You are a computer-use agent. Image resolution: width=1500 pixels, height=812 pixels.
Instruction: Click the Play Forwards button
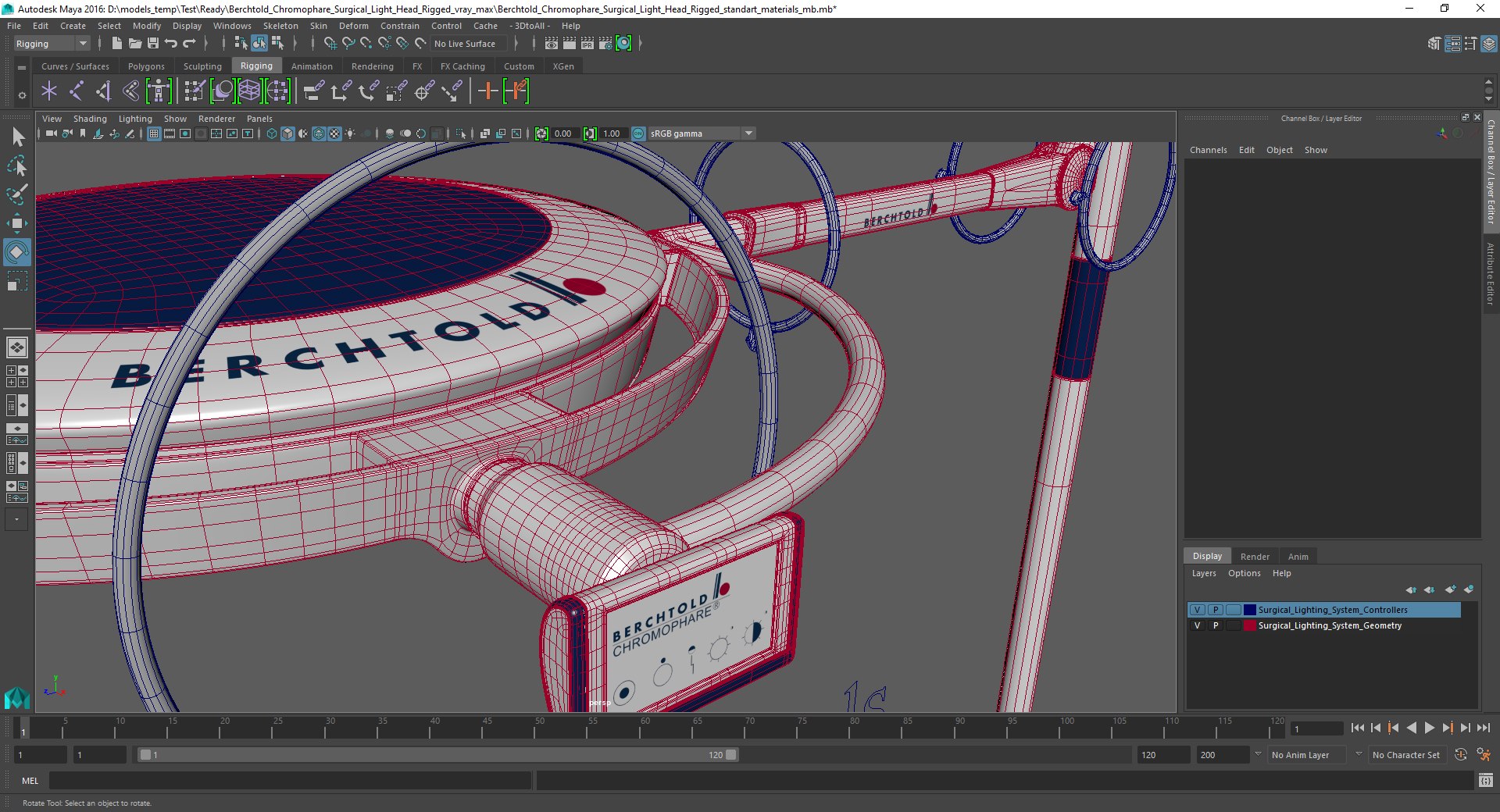(1429, 728)
